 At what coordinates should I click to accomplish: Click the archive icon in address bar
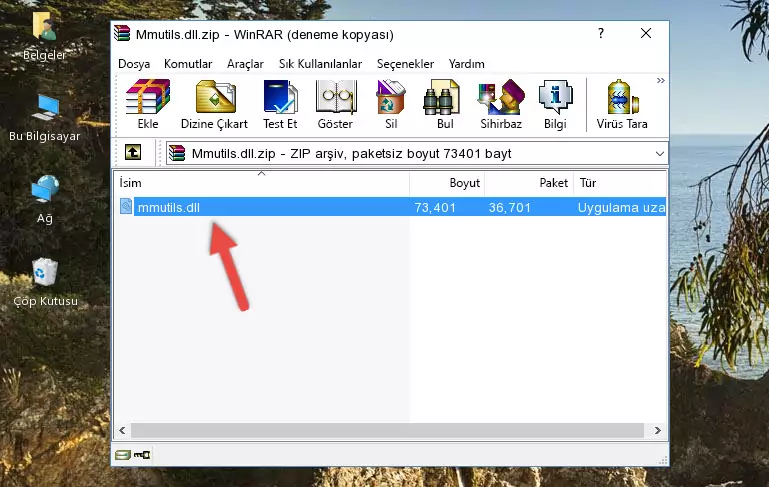177,153
